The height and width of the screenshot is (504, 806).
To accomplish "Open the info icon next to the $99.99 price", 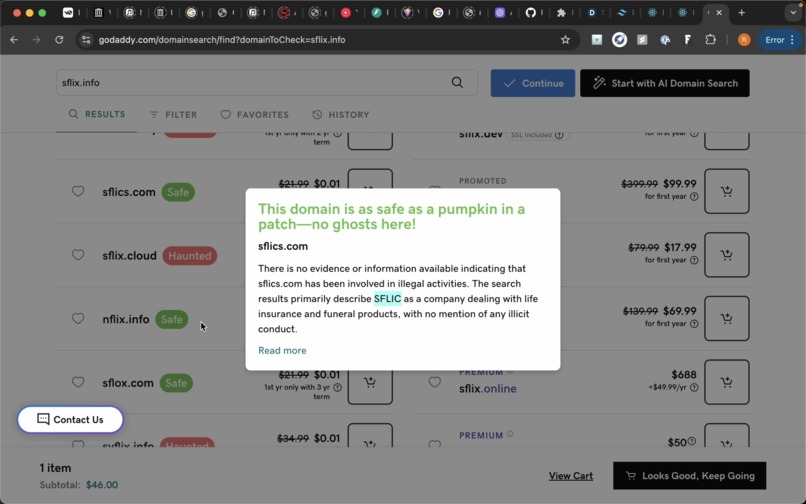I will 694,196.
